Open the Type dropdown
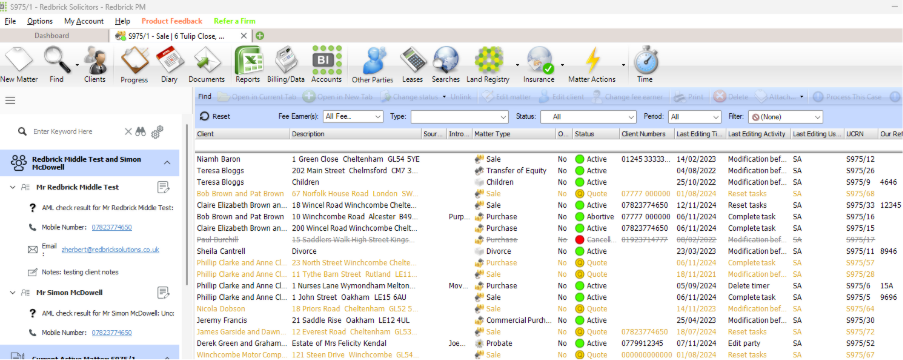The width and height of the screenshot is (903, 360). pos(459,116)
